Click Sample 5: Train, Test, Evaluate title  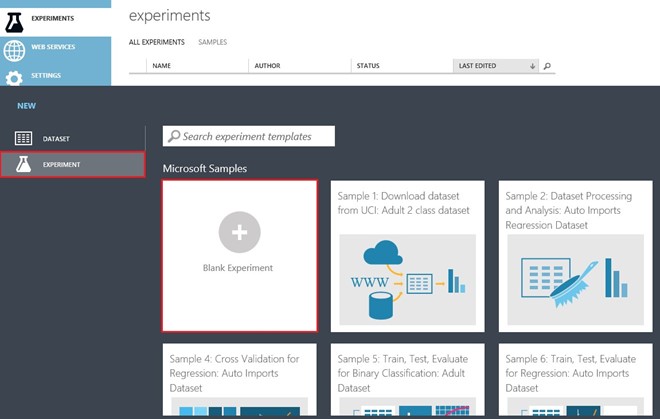point(402,373)
